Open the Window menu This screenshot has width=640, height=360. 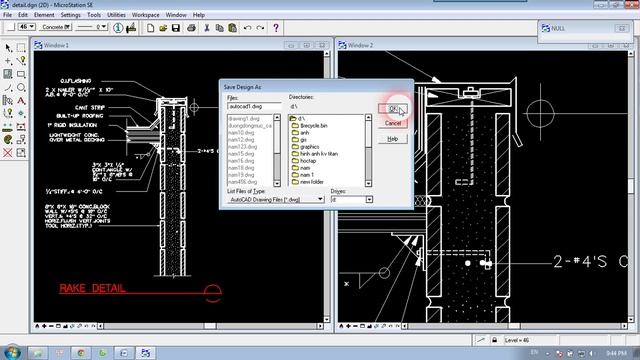[x=176, y=15]
